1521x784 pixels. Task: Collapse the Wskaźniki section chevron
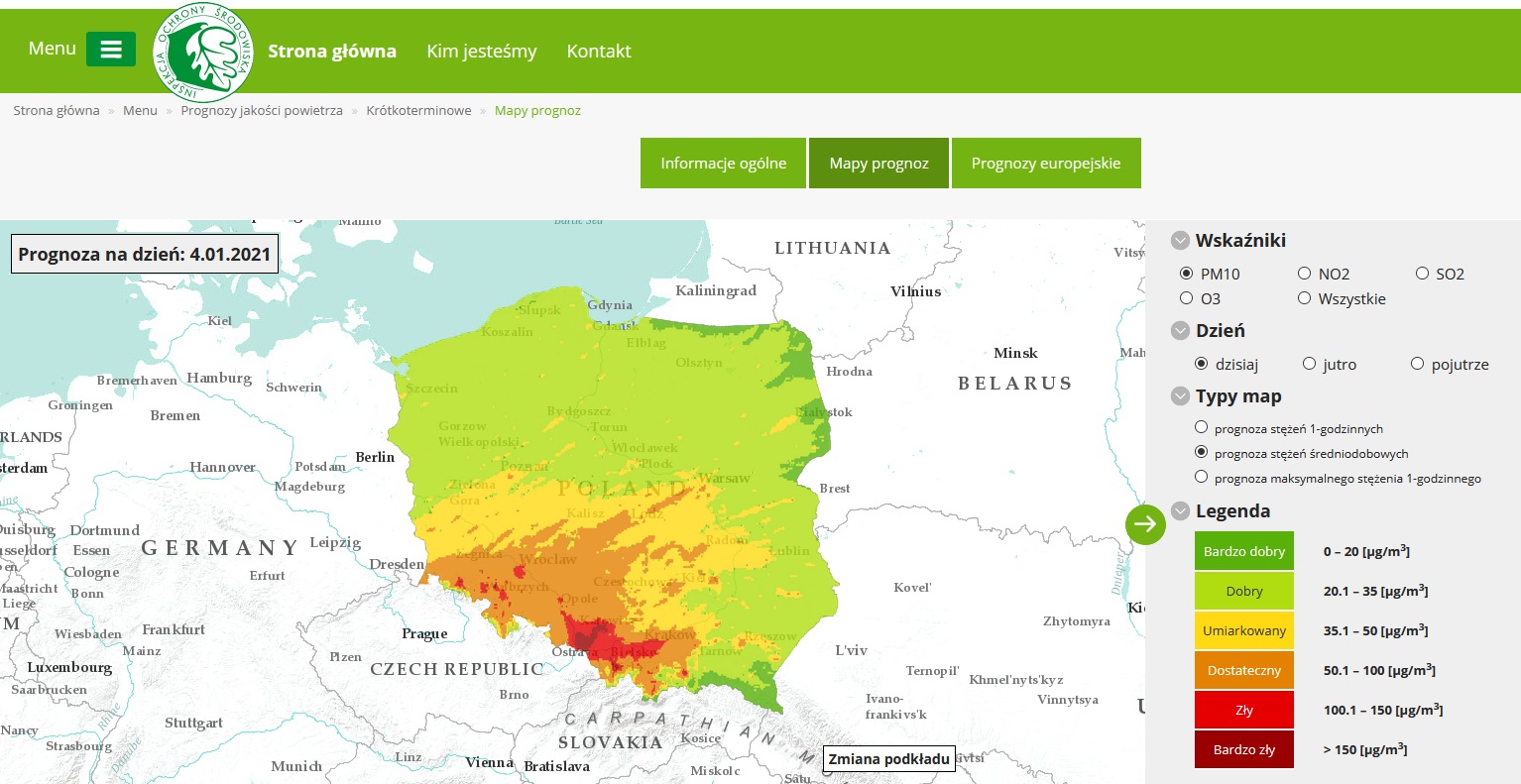[x=1180, y=240]
